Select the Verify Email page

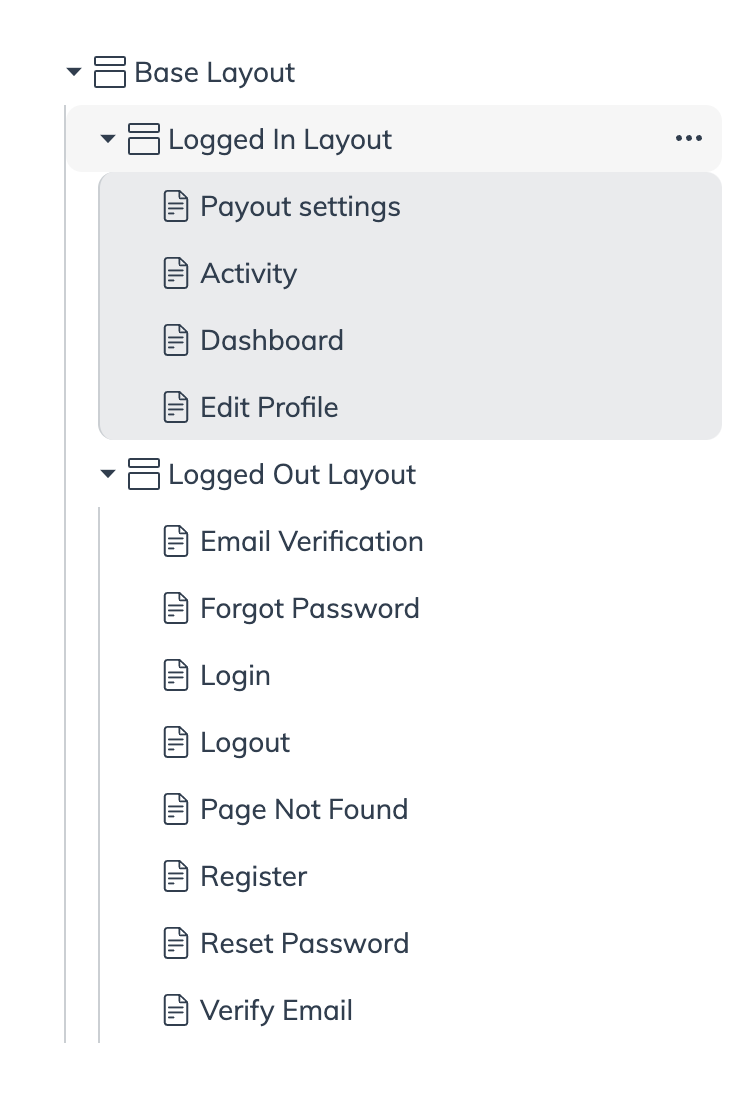pos(276,1010)
